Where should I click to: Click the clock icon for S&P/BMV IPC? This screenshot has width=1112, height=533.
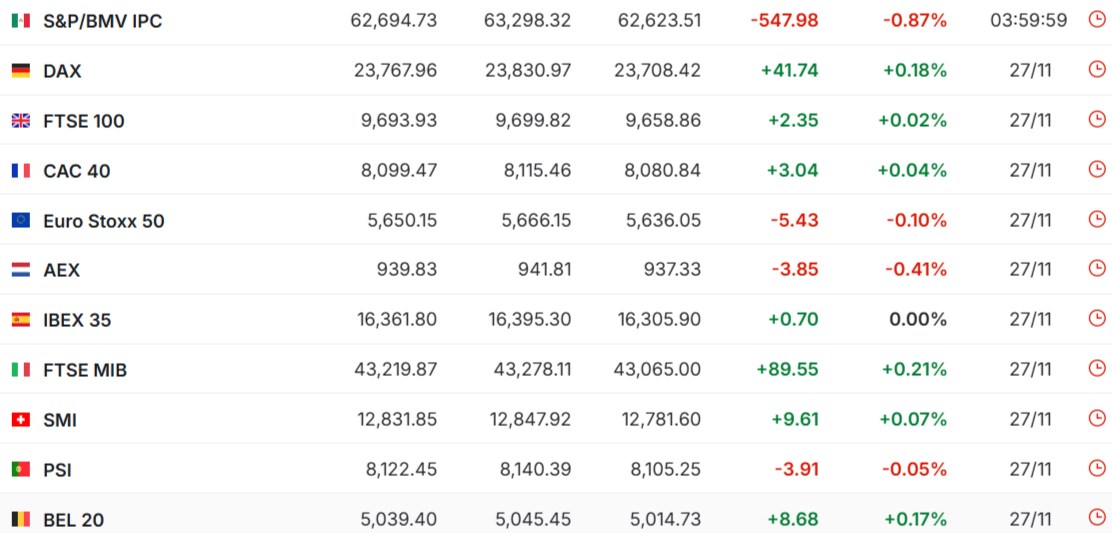[1096, 20]
